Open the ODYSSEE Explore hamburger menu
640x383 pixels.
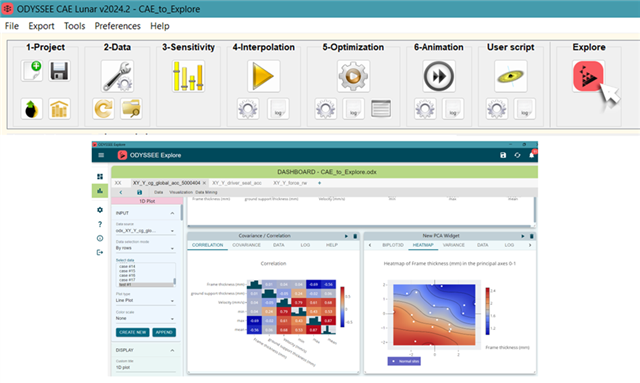click(101, 155)
